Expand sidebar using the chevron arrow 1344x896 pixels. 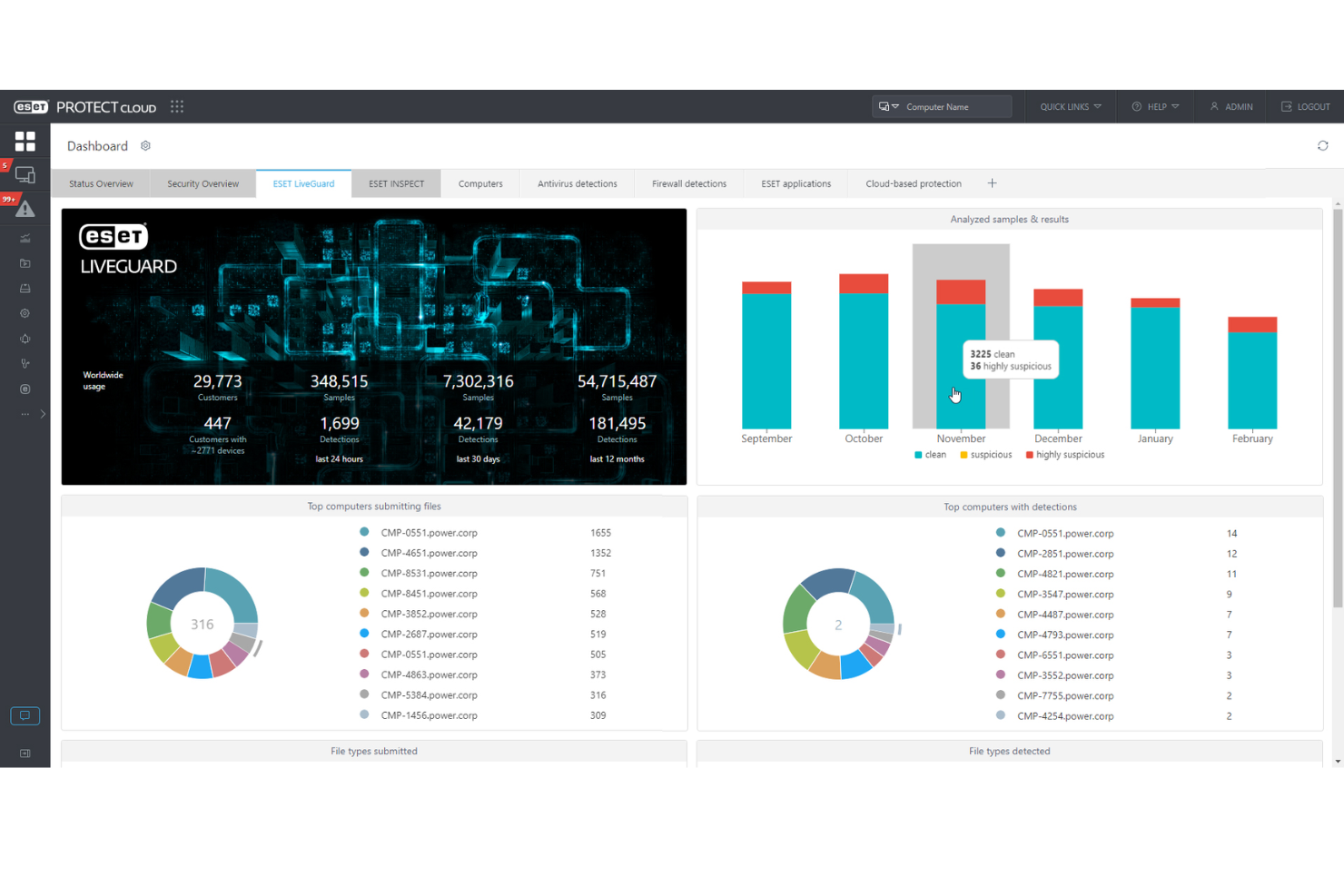click(43, 414)
